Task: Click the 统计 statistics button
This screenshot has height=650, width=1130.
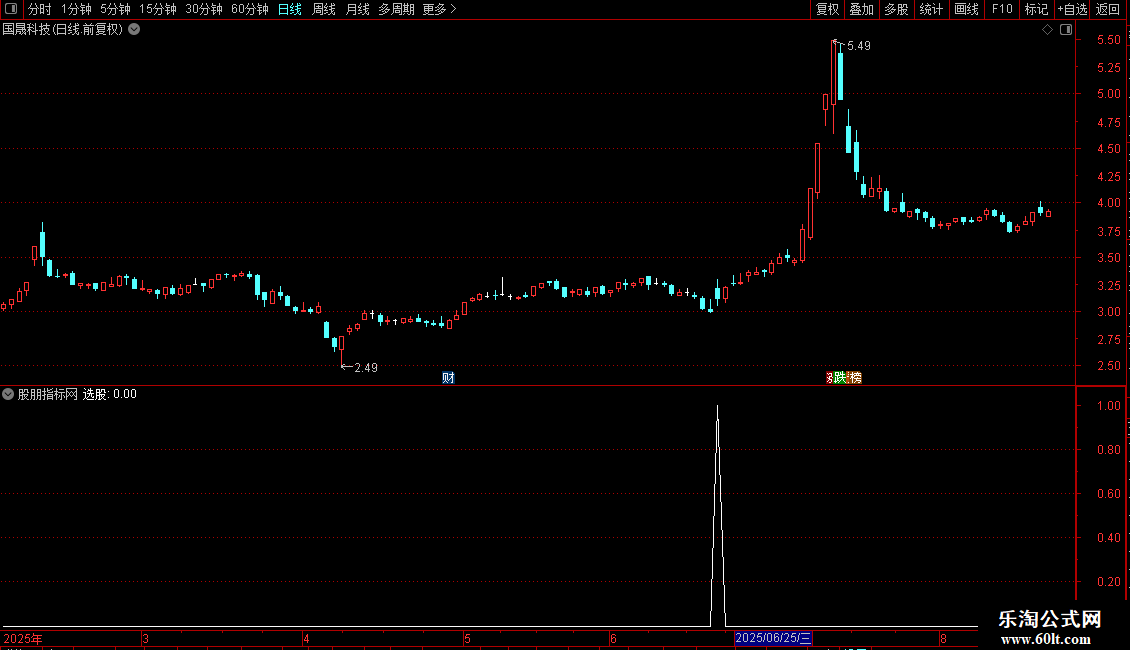Action: 931,9
